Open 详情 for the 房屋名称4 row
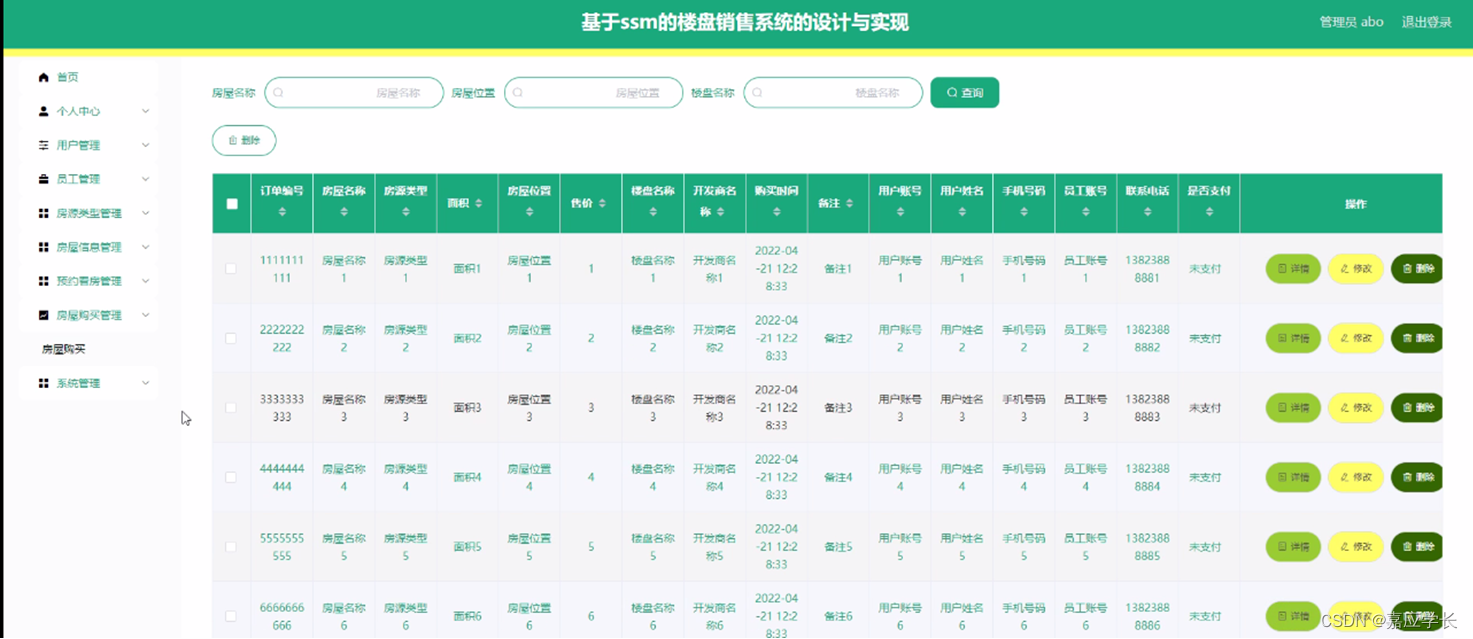The height and width of the screenshot is (639, 1473). tap(1293, 477)
